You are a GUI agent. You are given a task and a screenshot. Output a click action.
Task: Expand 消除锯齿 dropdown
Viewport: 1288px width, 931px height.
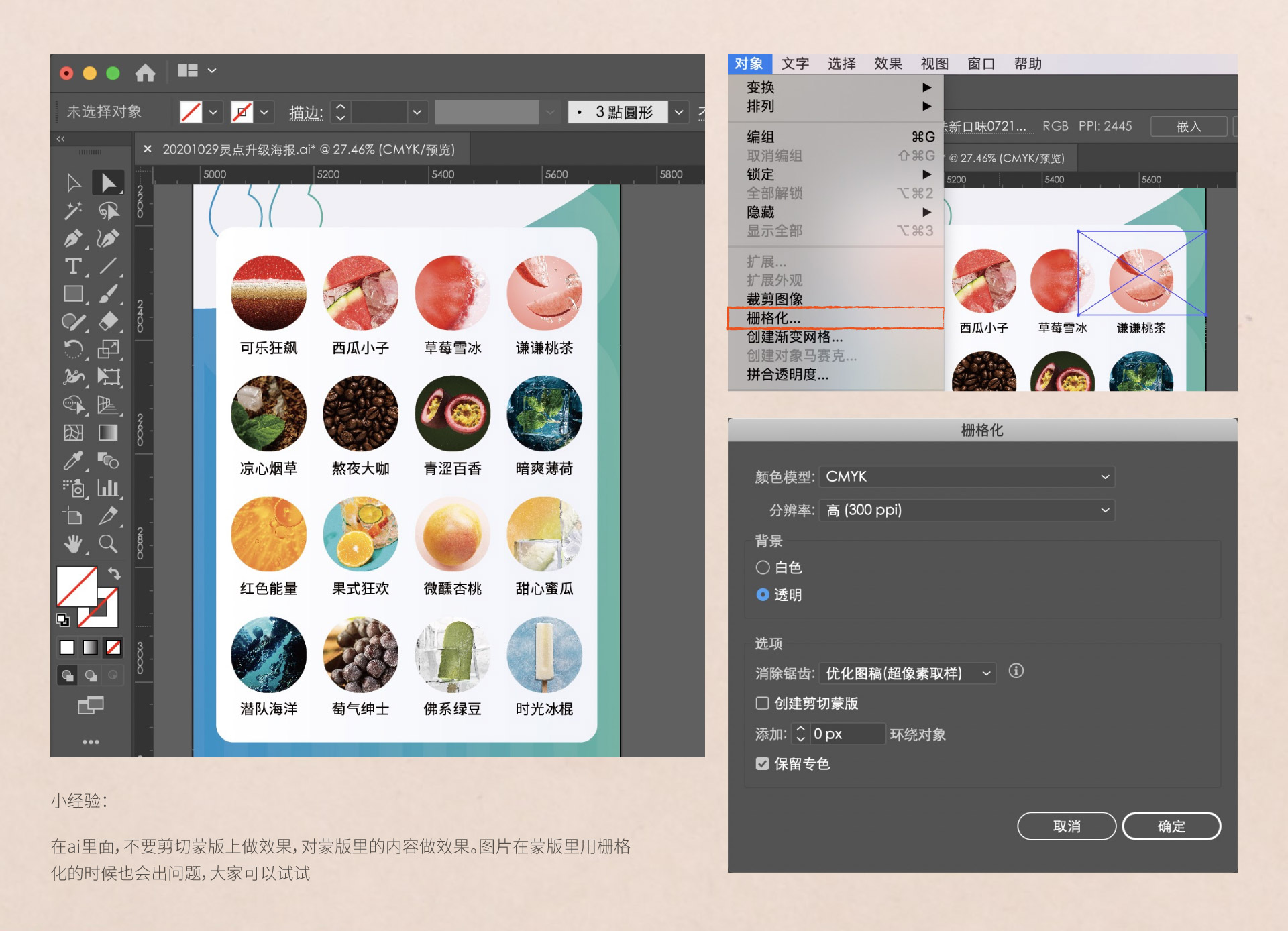[908, 673]
